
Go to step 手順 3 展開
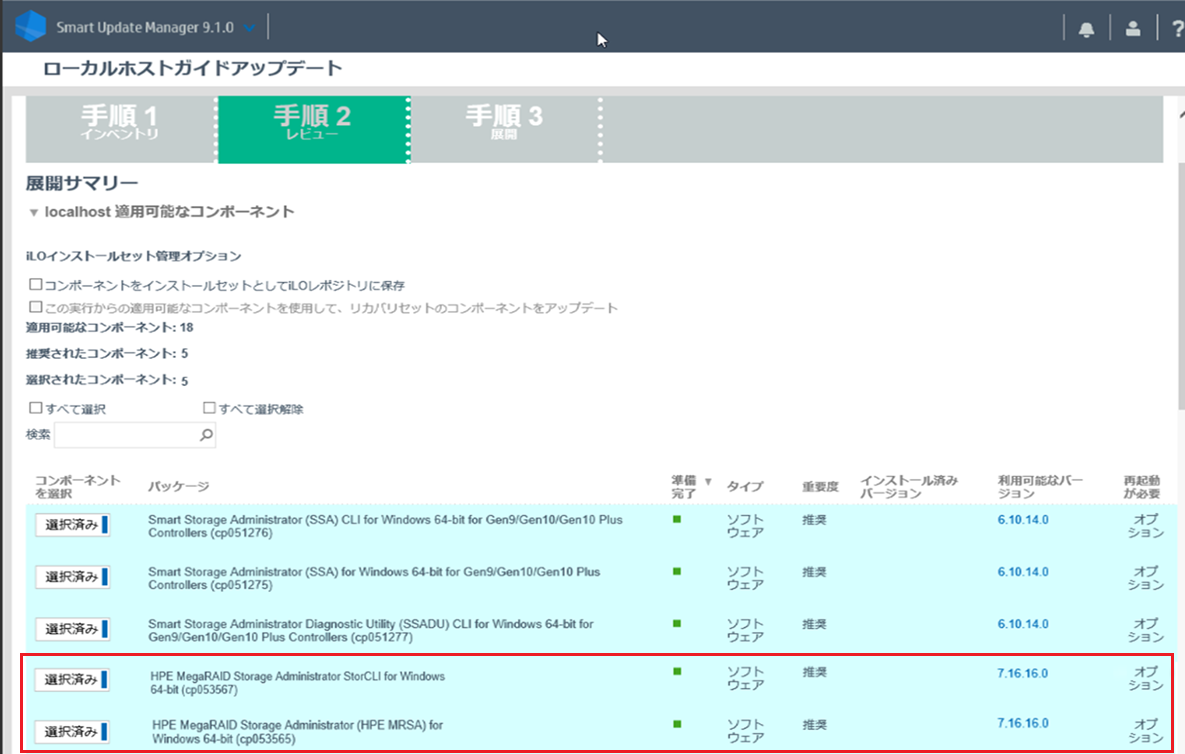505,129
